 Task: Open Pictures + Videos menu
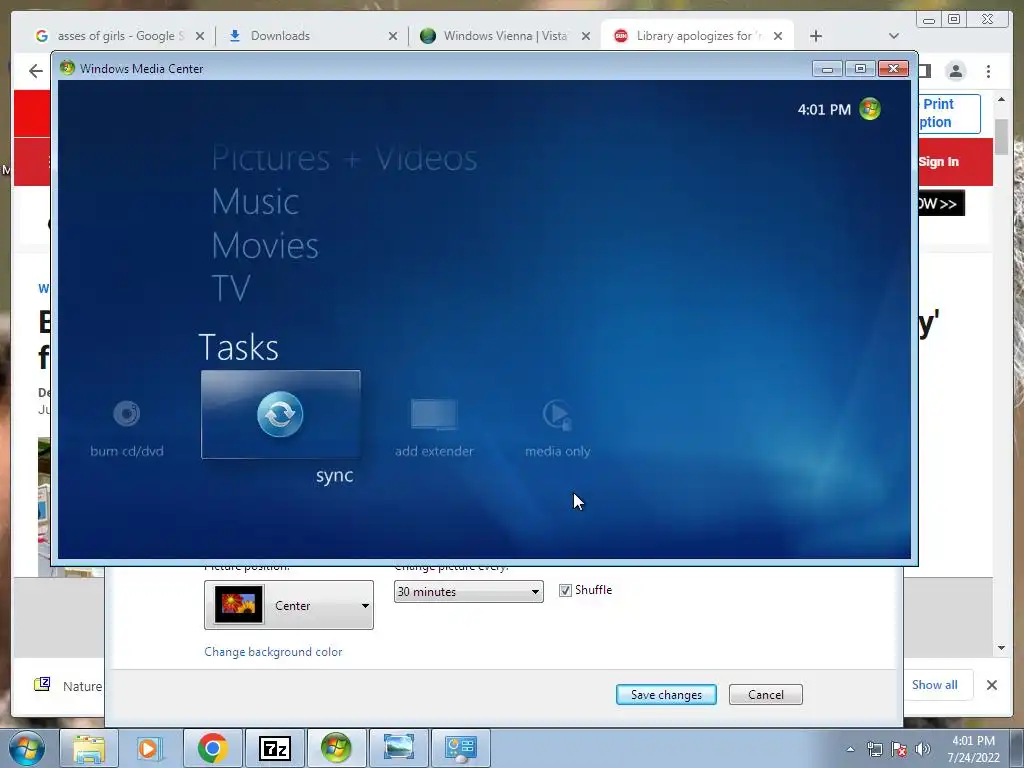[344, 159]
